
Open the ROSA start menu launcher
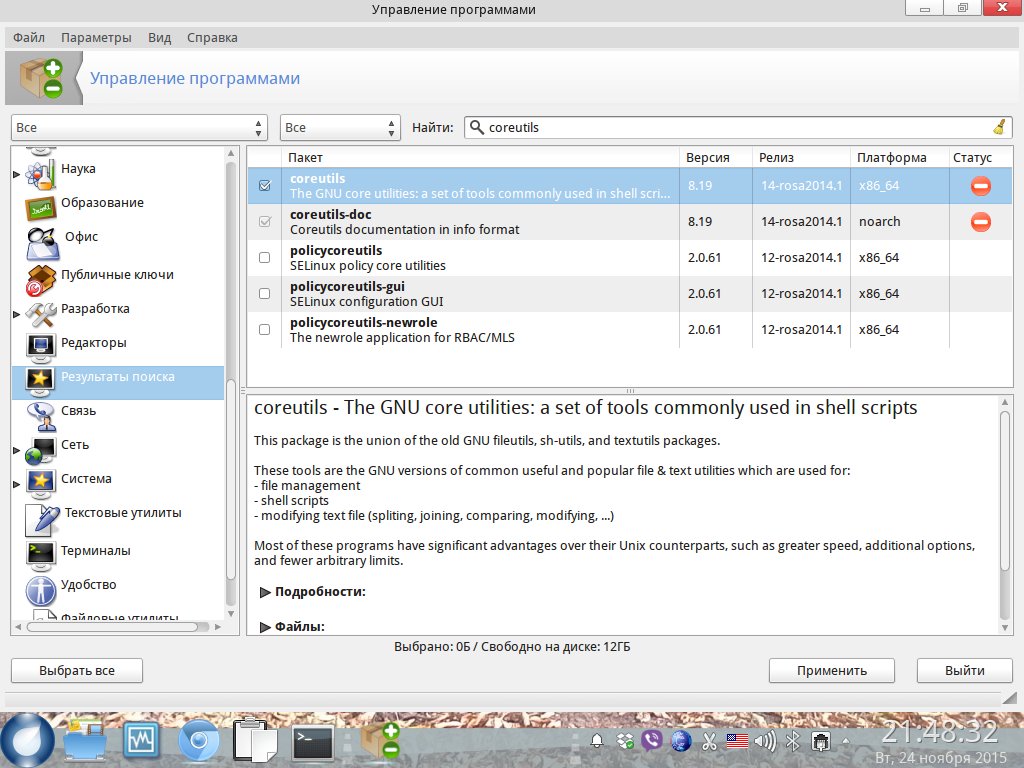(27, 741)
